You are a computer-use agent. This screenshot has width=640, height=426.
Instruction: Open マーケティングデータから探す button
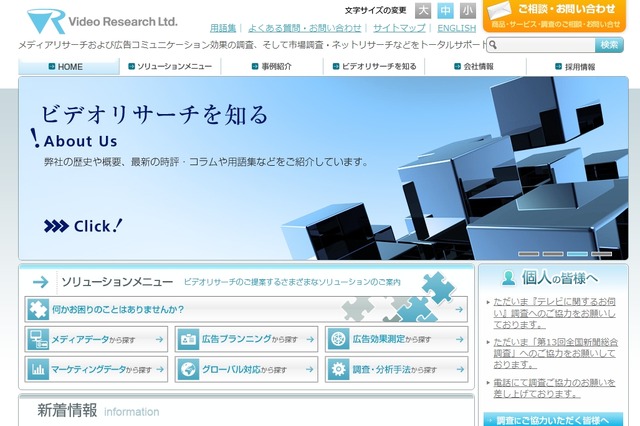point(96,369)
